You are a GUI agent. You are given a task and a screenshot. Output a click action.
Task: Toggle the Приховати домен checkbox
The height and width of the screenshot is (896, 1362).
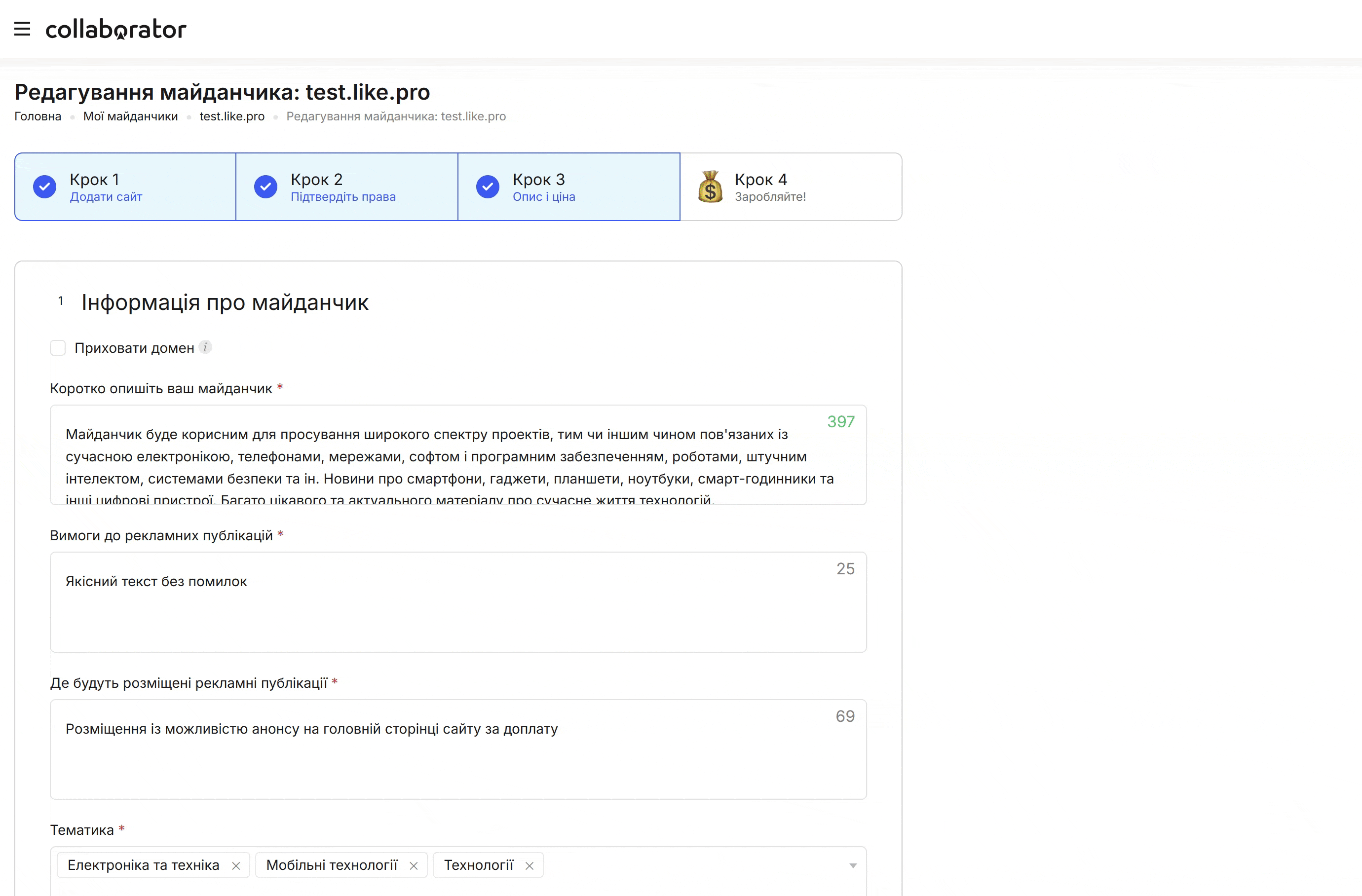[58, 348]
